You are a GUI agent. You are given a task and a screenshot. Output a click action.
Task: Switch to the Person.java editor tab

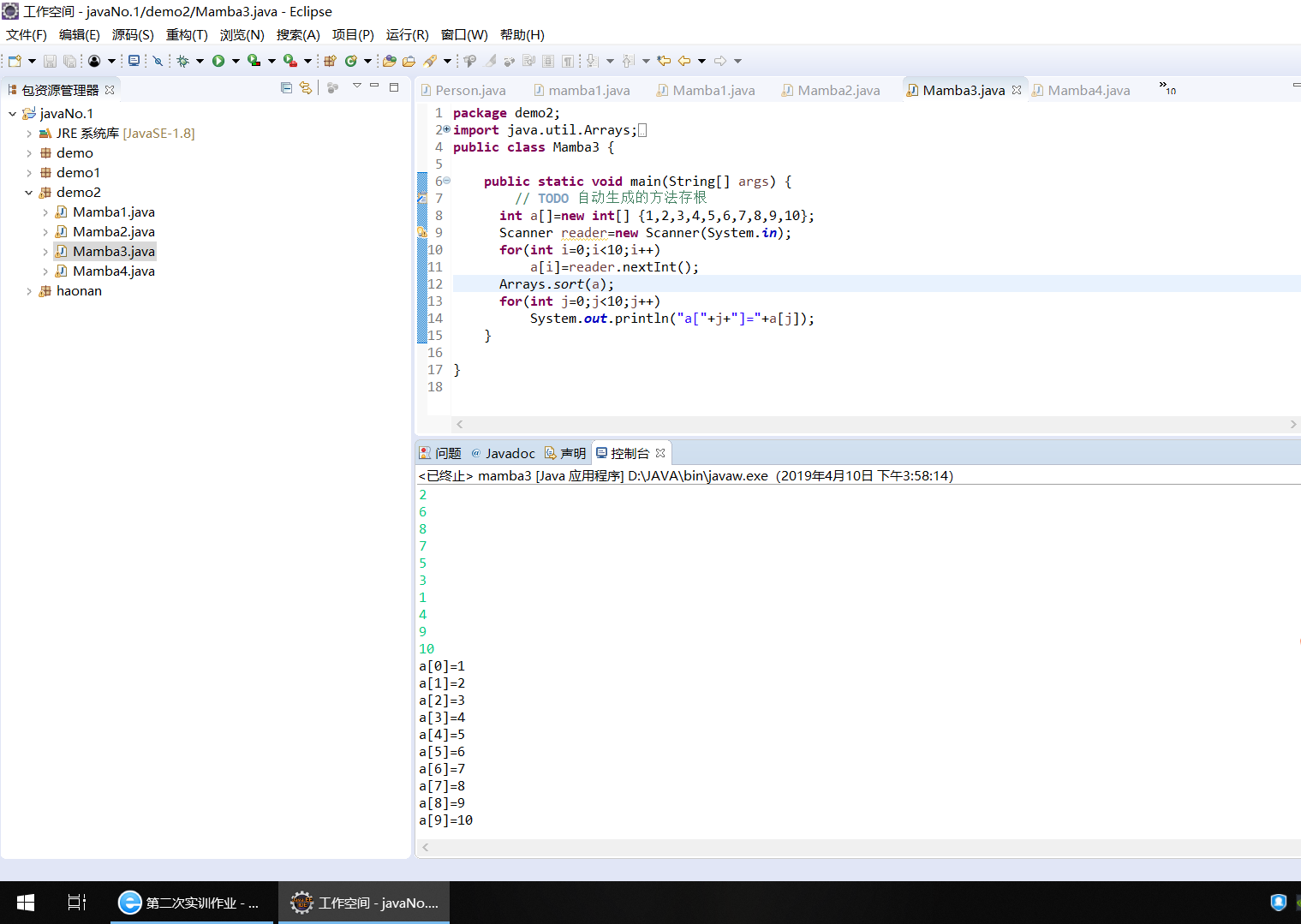click(463, 90)
